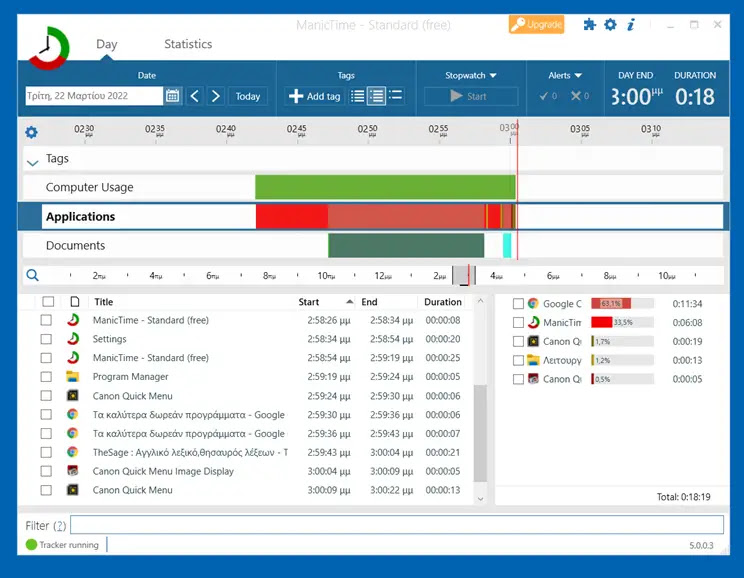Check the Google C summary checkbox
The height and width of the screenshot is (578, 744).
tap(518, 304)
